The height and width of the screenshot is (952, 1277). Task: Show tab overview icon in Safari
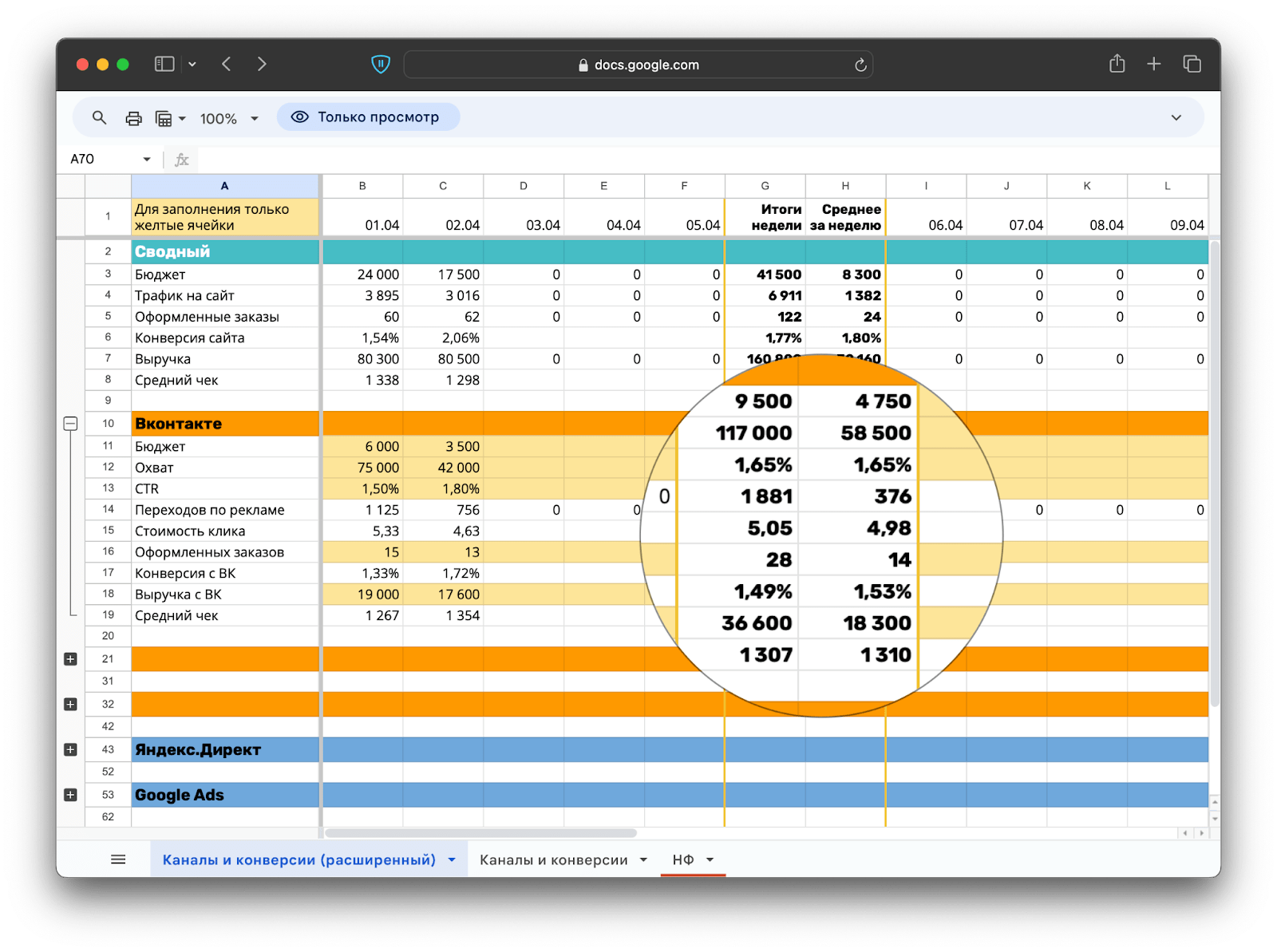click(x=1192, y=65)
